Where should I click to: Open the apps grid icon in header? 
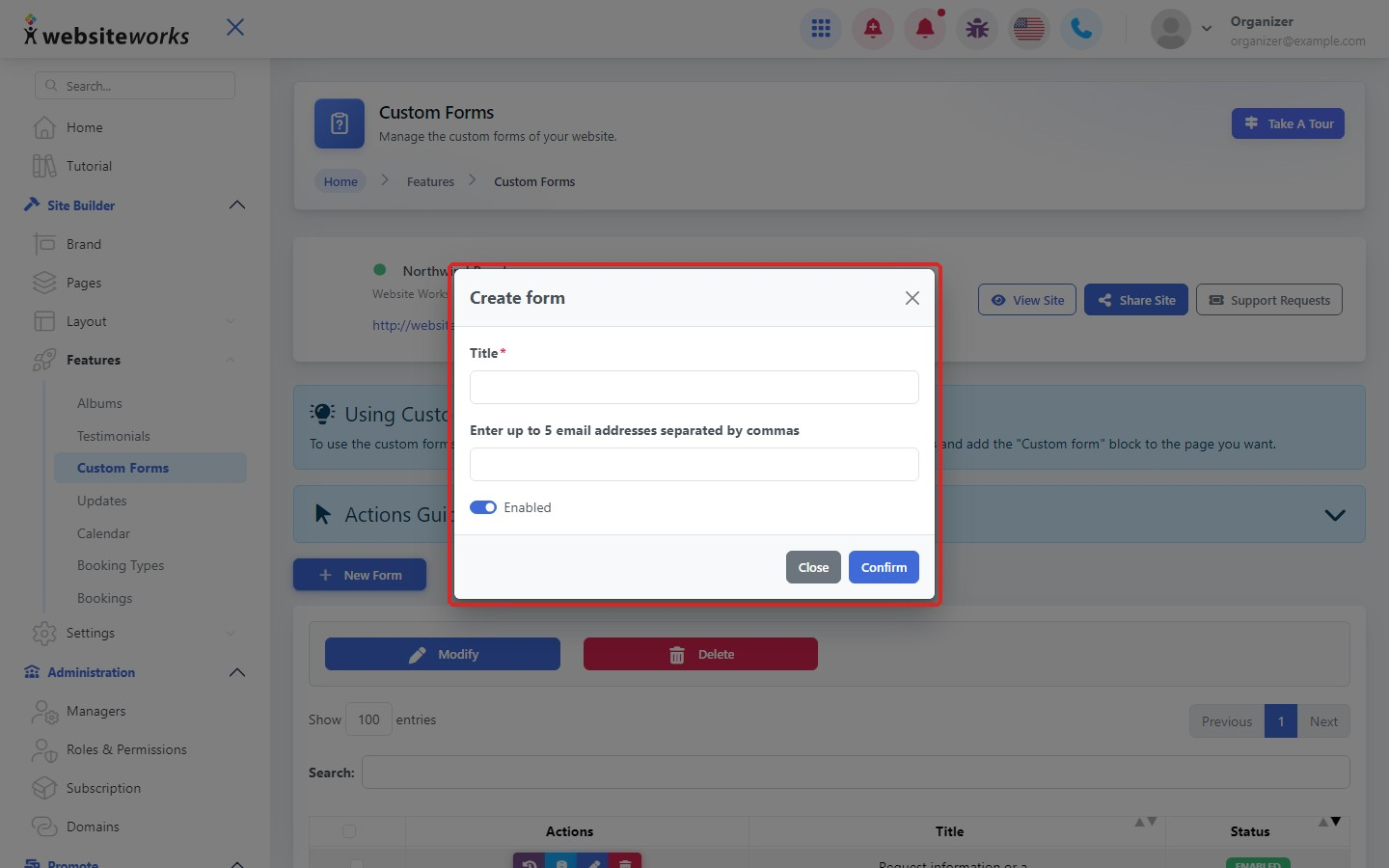coord(821,29)
